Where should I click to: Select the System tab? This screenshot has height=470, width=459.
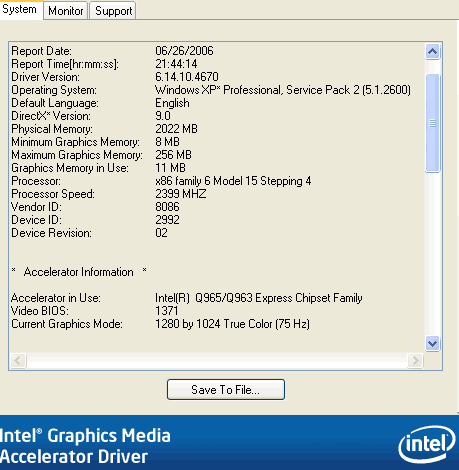point(21,10)
